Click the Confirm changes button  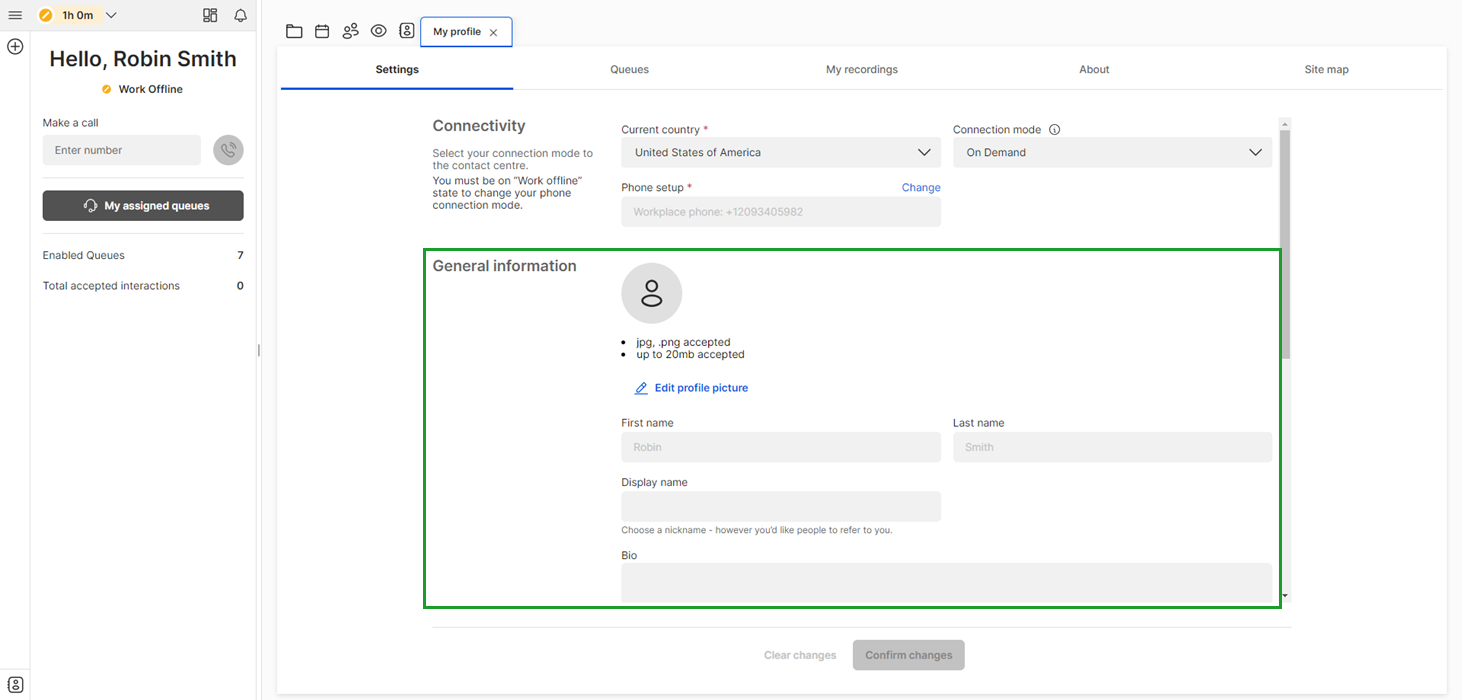coord(909,655)
